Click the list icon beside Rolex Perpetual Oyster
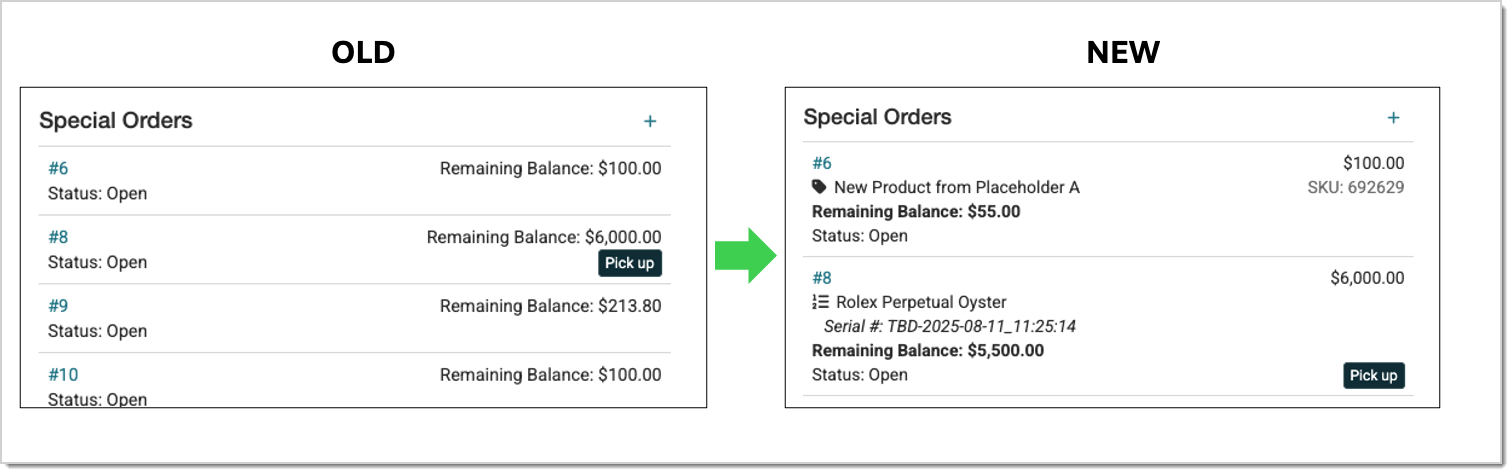This screenshot has height=474, width=1512. pyautogui.click(x=820, y=302)
